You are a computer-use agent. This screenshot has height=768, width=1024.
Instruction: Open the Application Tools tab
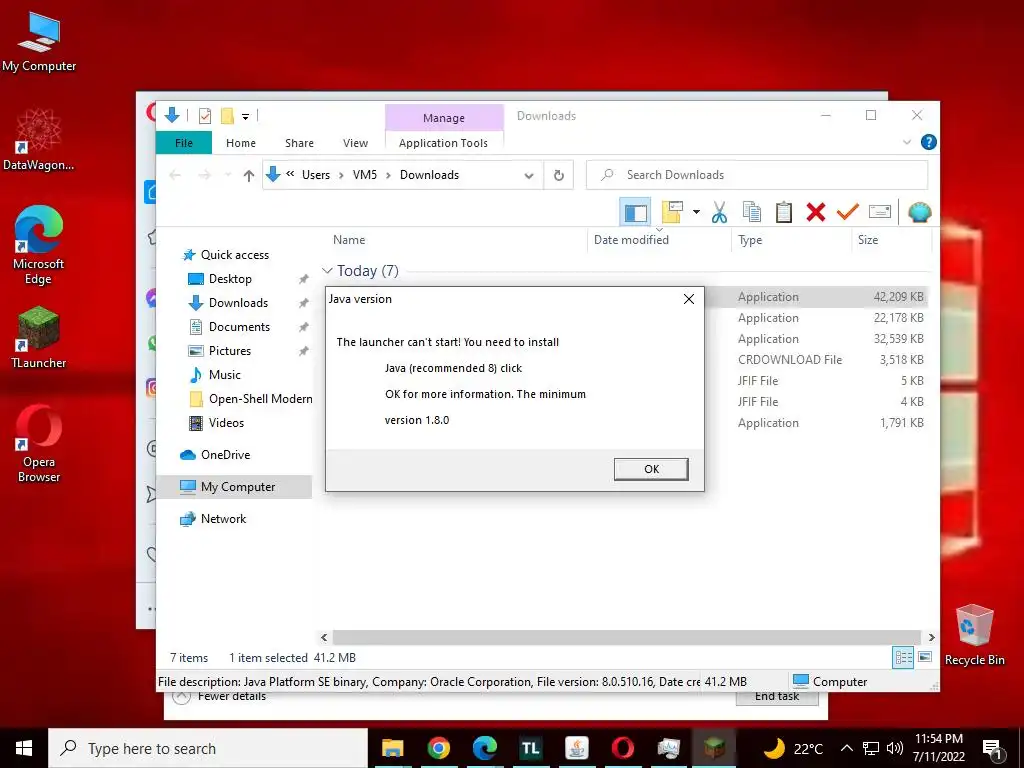click(443, 143)
